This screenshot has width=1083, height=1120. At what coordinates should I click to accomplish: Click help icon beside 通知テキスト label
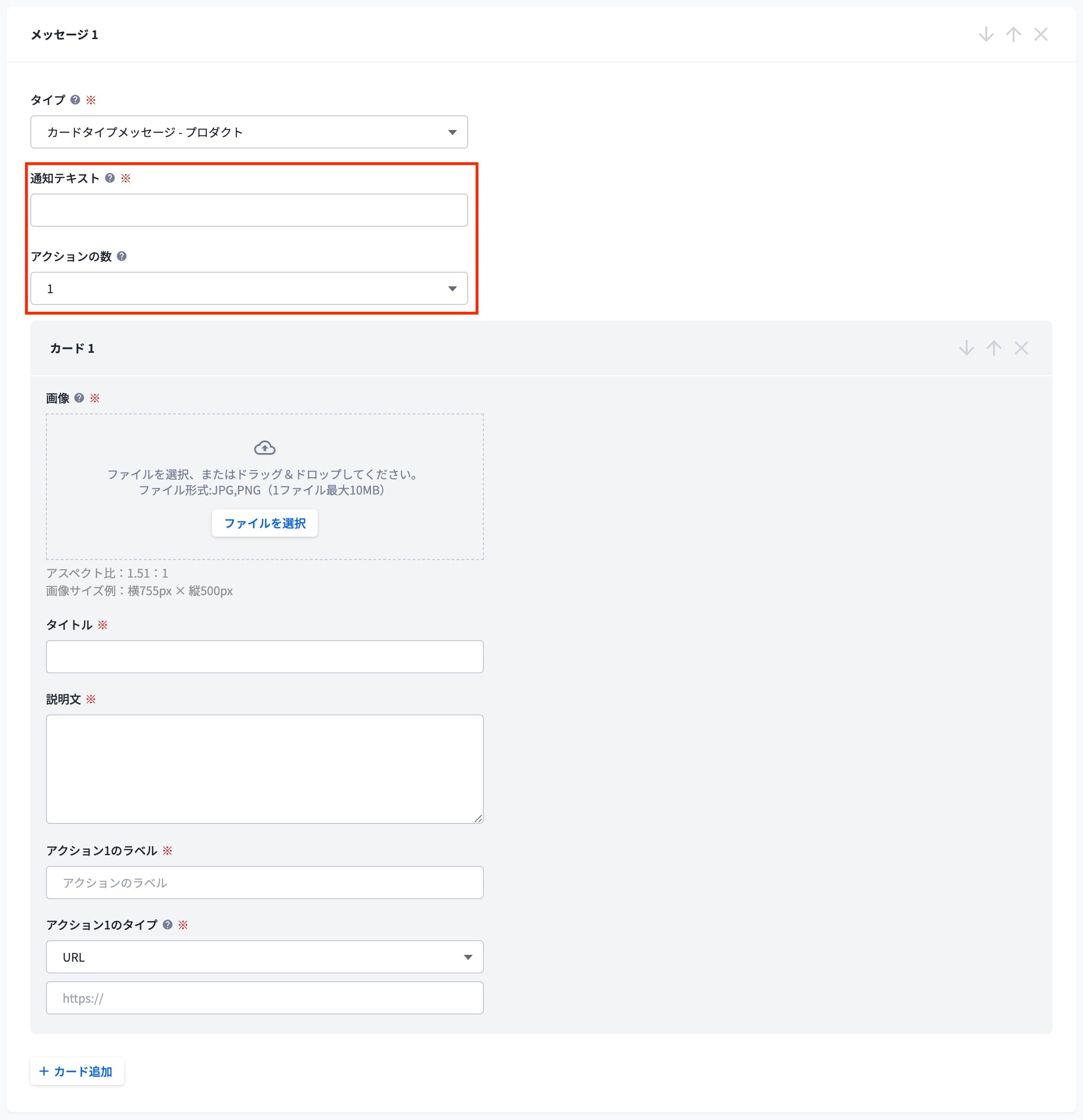click(110, 178)
